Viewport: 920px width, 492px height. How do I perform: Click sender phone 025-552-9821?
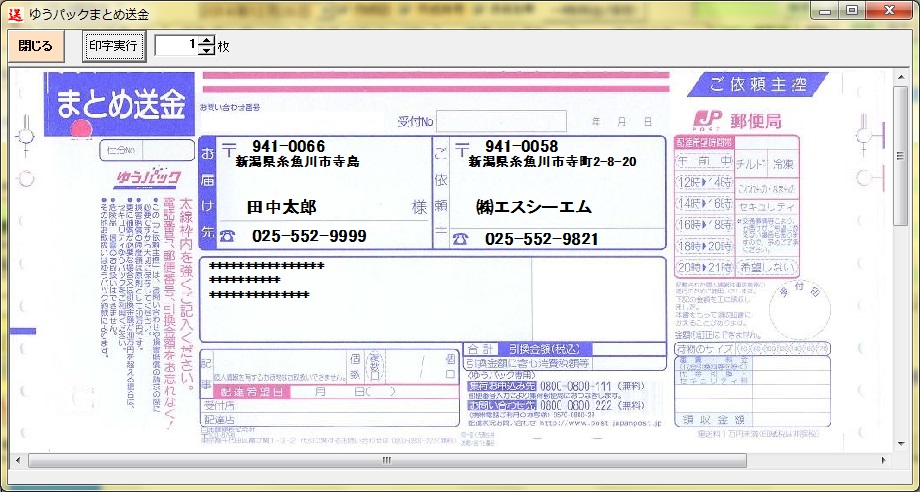tap(542, 239)
